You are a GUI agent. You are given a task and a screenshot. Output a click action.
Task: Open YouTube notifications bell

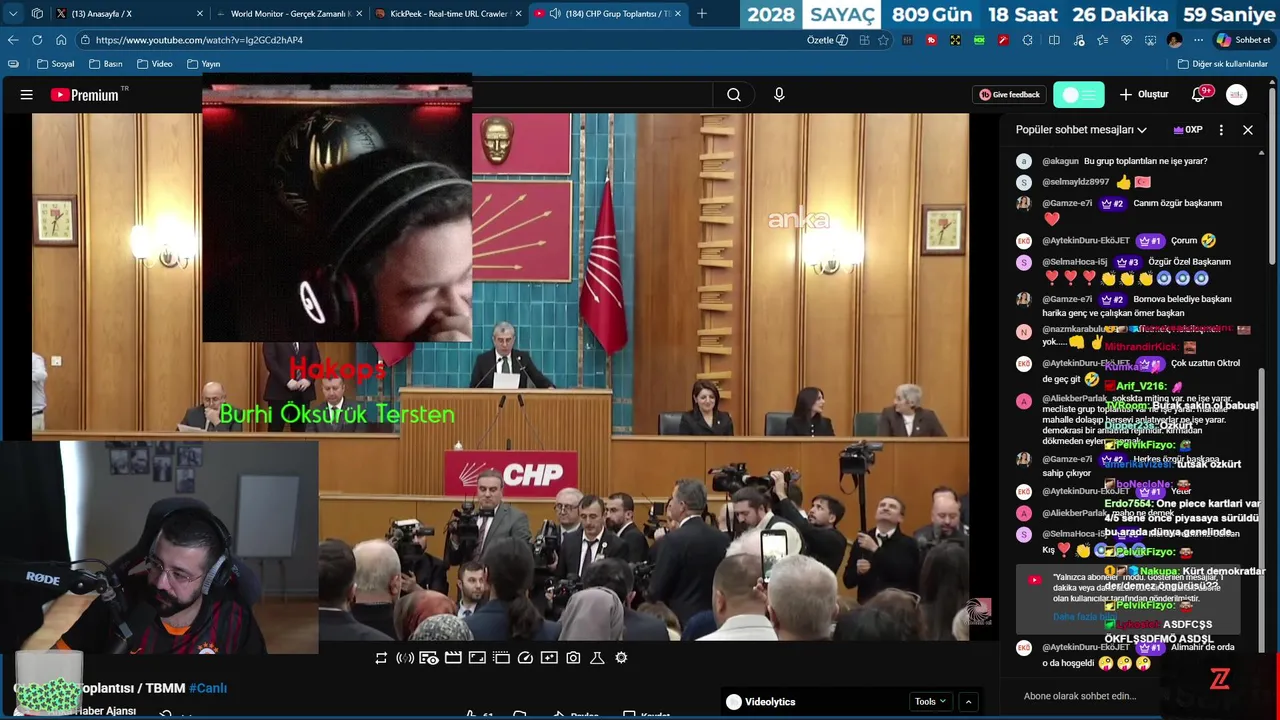point(1199,95)
